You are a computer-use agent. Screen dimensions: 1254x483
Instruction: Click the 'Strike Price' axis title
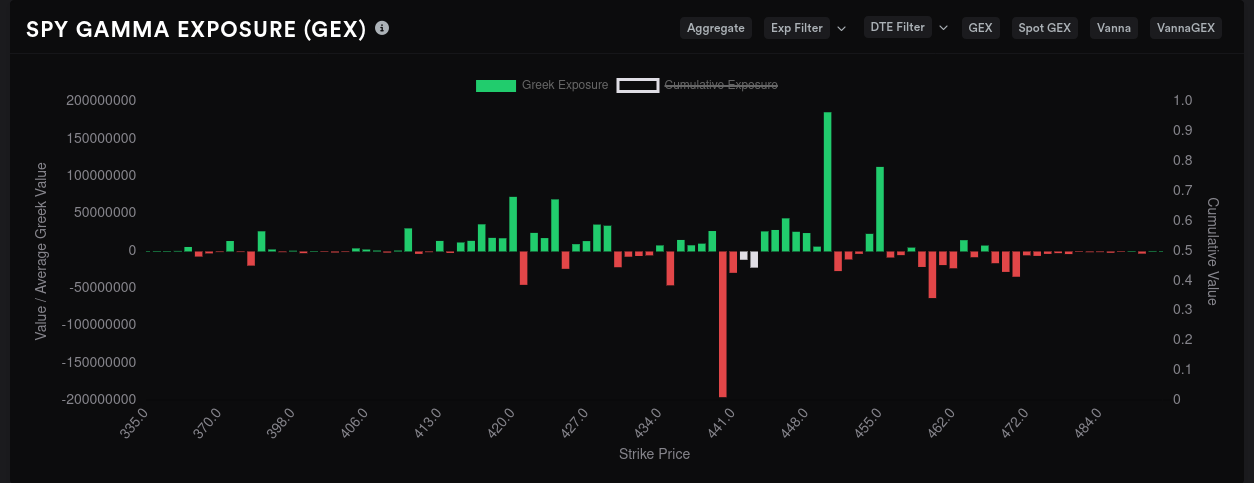(x=654, y=454)
